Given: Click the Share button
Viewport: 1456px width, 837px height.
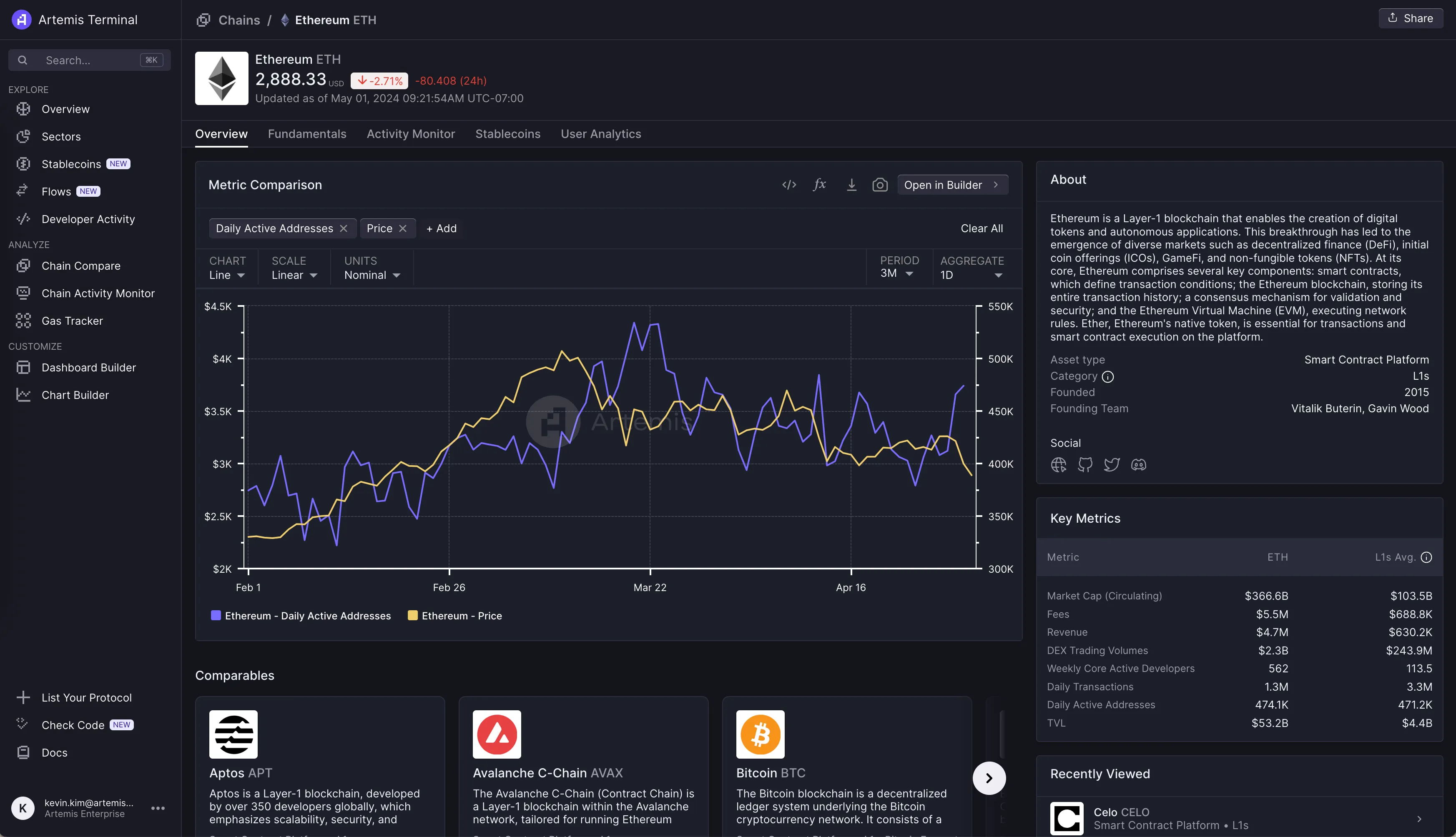Looking at the screenshot, I should [x=1411, y=18].
